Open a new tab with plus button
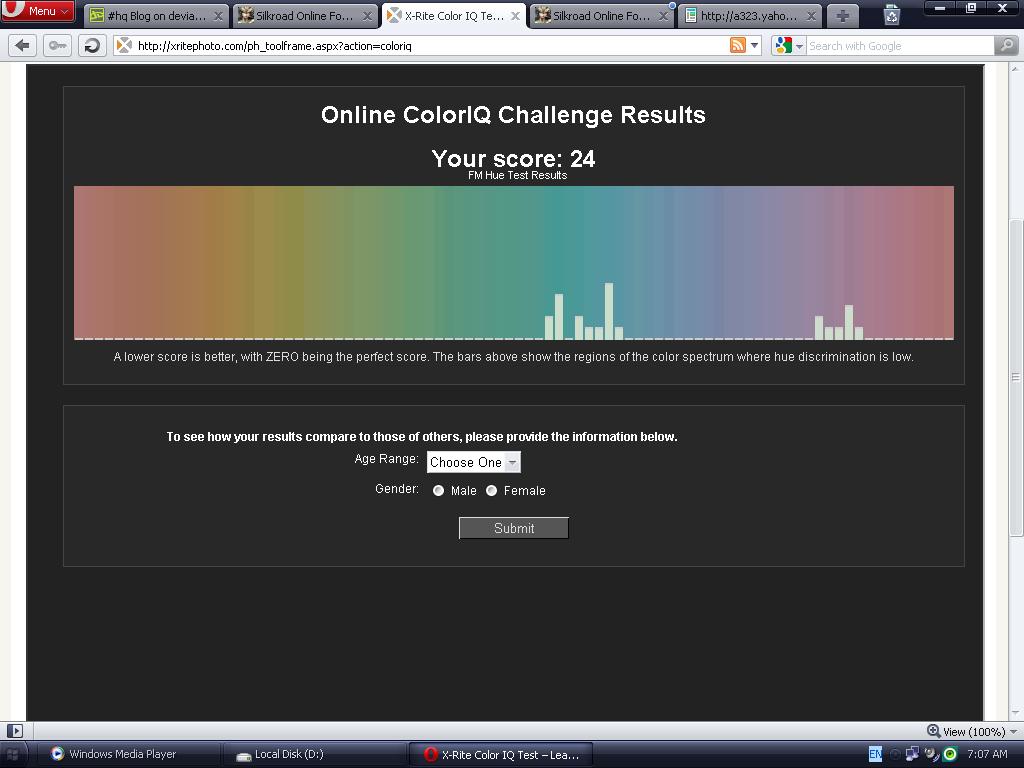1024x768 pixels. pyautogui.click(x=842, y=16)
